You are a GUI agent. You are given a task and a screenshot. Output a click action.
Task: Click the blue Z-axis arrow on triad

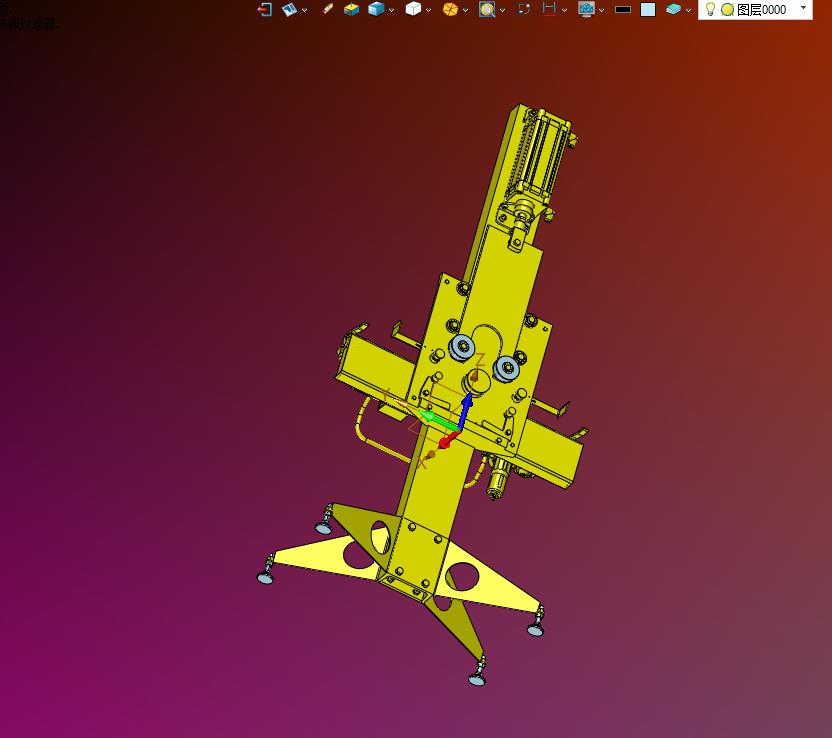tap(466, 404)
